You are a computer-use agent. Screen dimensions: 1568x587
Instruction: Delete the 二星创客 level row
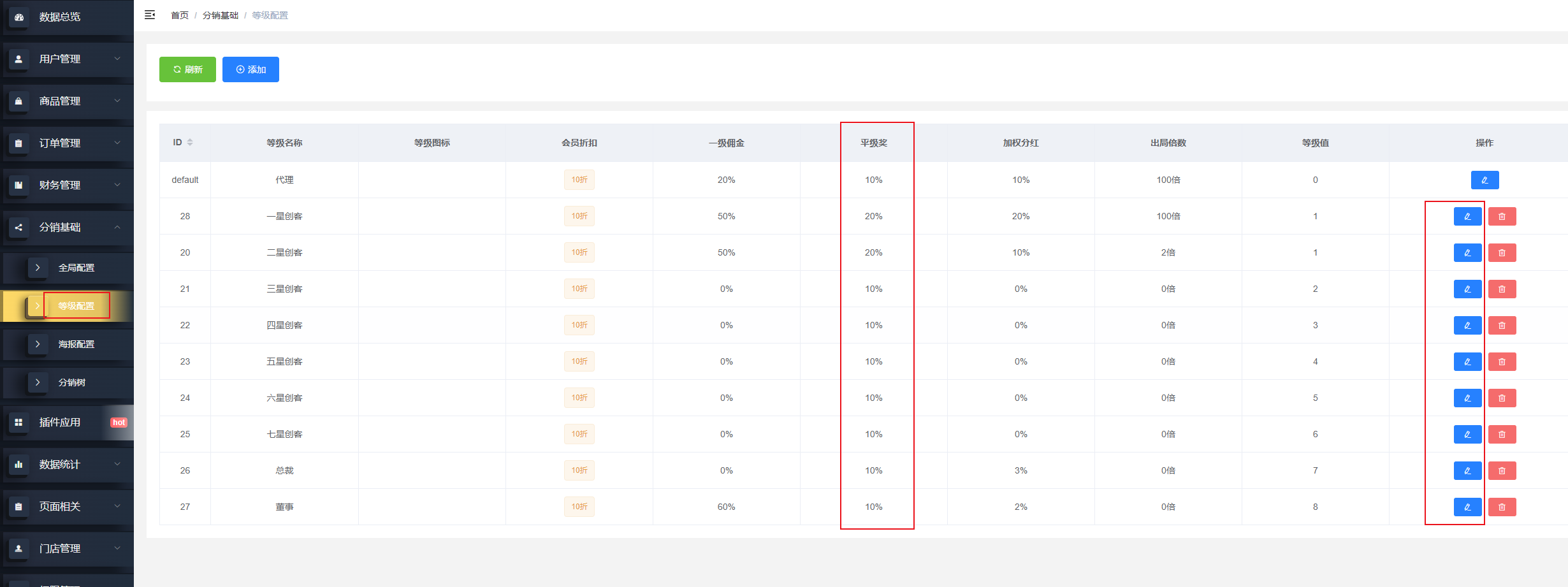coord(1502,253)
